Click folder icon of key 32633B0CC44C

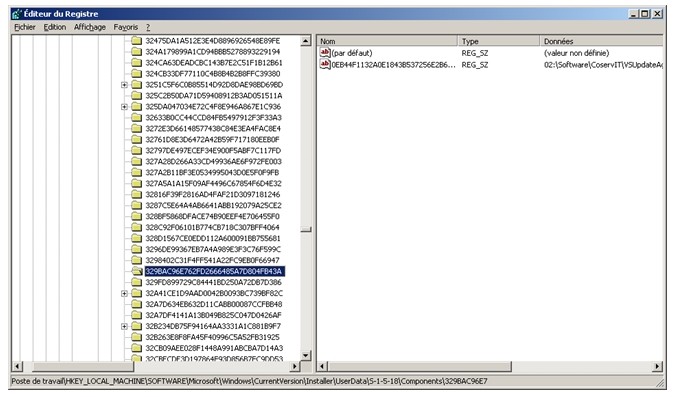(137, 118)
